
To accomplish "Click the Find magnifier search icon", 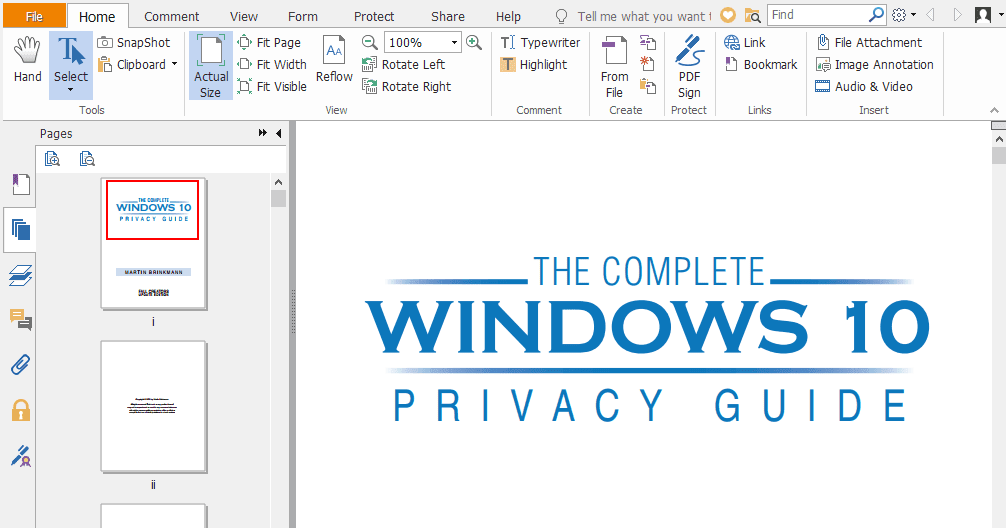I will [x=876, y=15].
